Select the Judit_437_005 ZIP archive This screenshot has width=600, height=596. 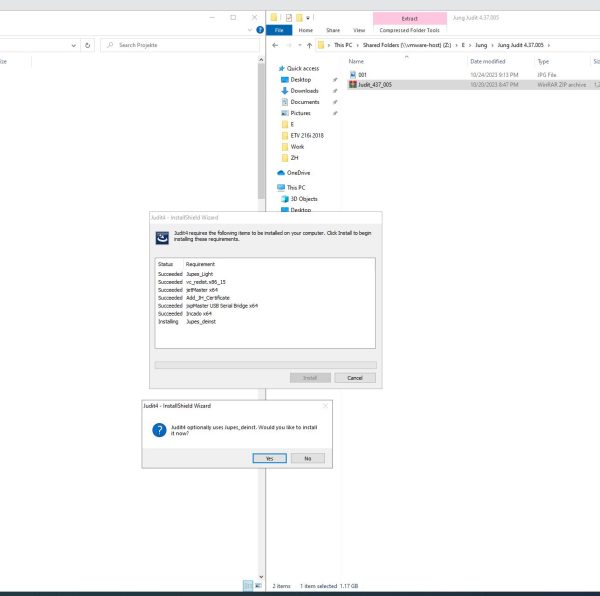pos(375,85)
